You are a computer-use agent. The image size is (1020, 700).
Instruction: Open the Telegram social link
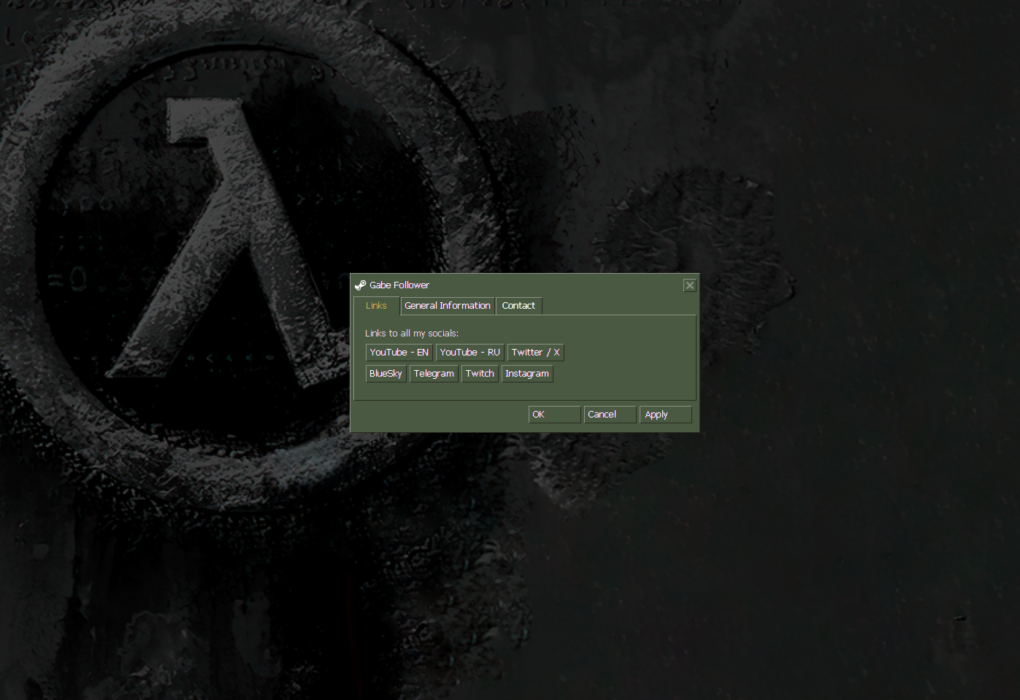pyautogui.click(x=433, y=374)
